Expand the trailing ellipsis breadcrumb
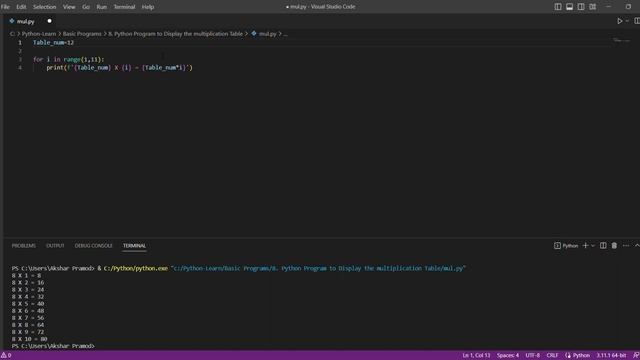Image resolution: width=640 pixels, height=360 pixels. coord(285,34)
